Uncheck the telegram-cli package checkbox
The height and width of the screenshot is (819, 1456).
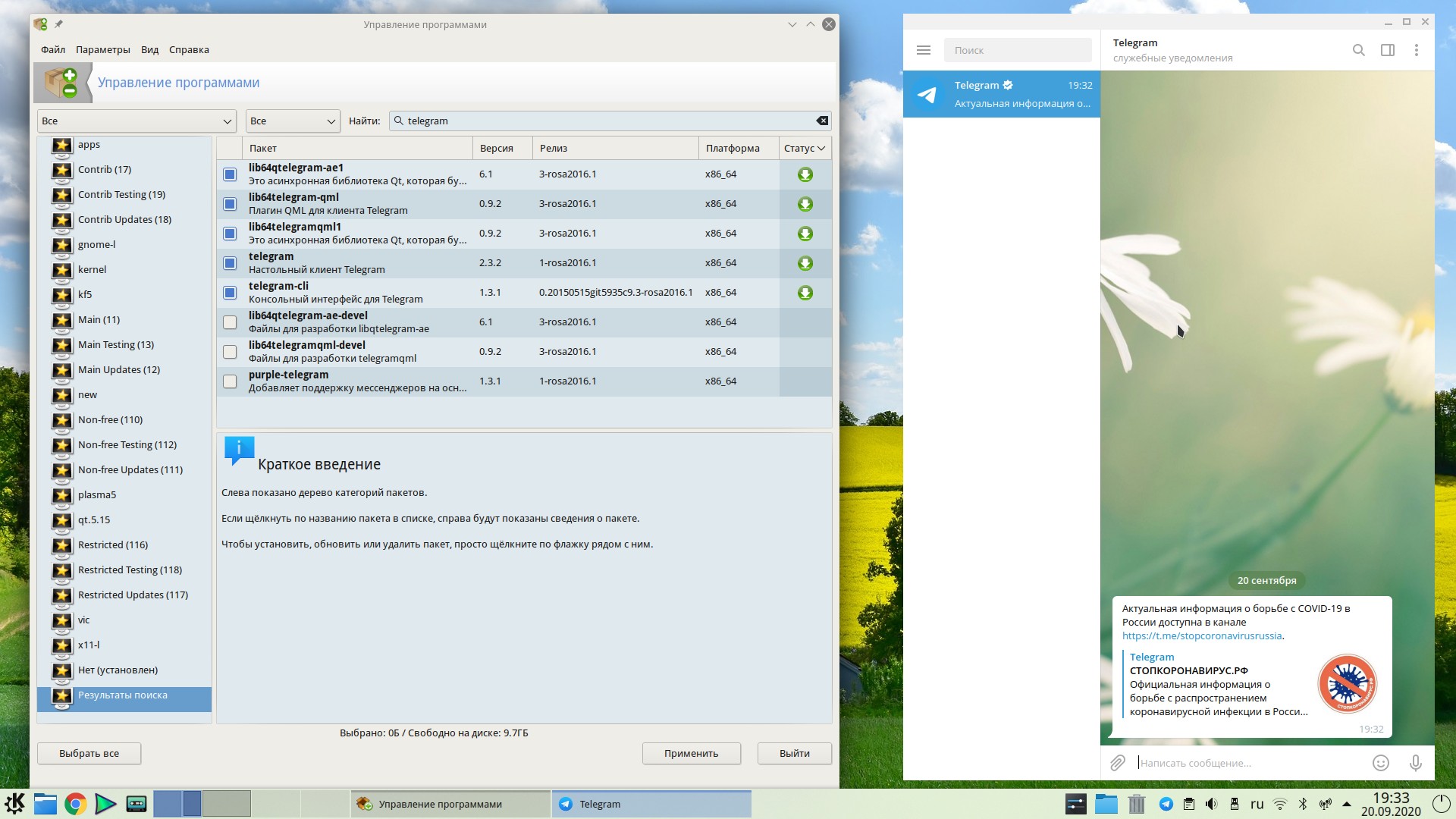(230, 293)
